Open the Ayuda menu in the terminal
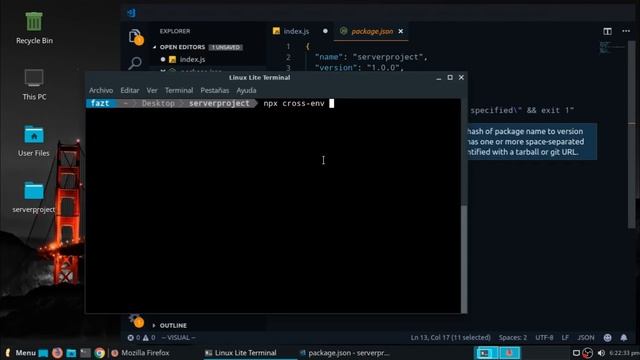The height and width of the screenshot is (360, 640). (x=246, y=90)
